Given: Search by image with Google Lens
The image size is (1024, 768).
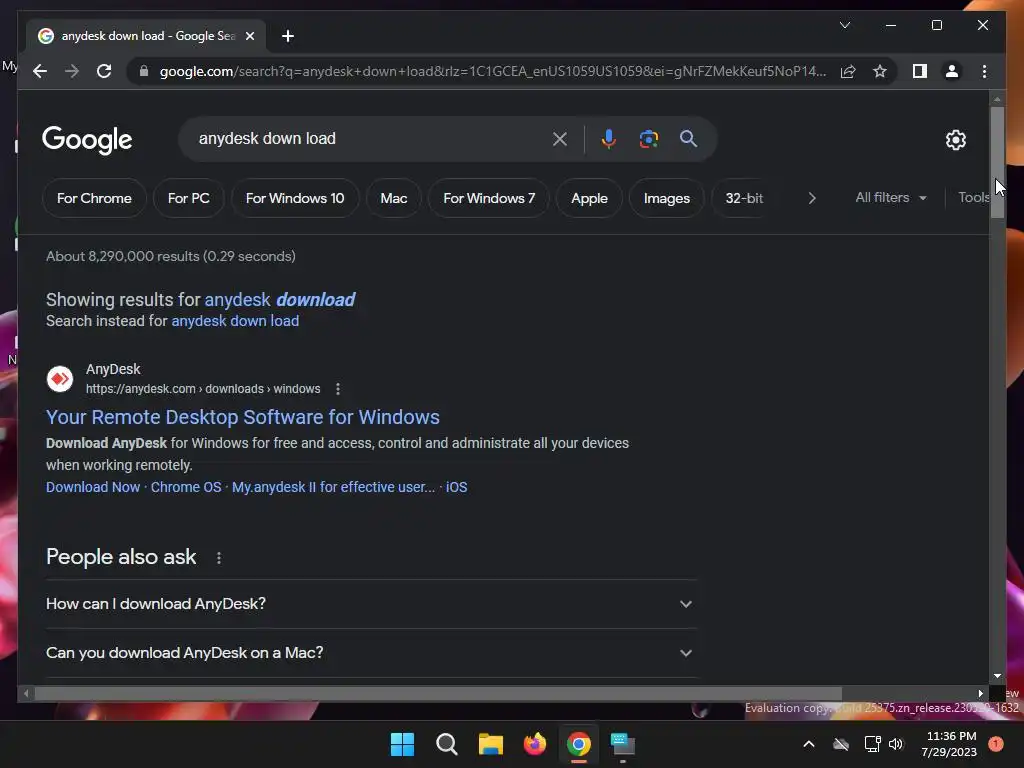Looking at the screenshot, I should 648,139.
